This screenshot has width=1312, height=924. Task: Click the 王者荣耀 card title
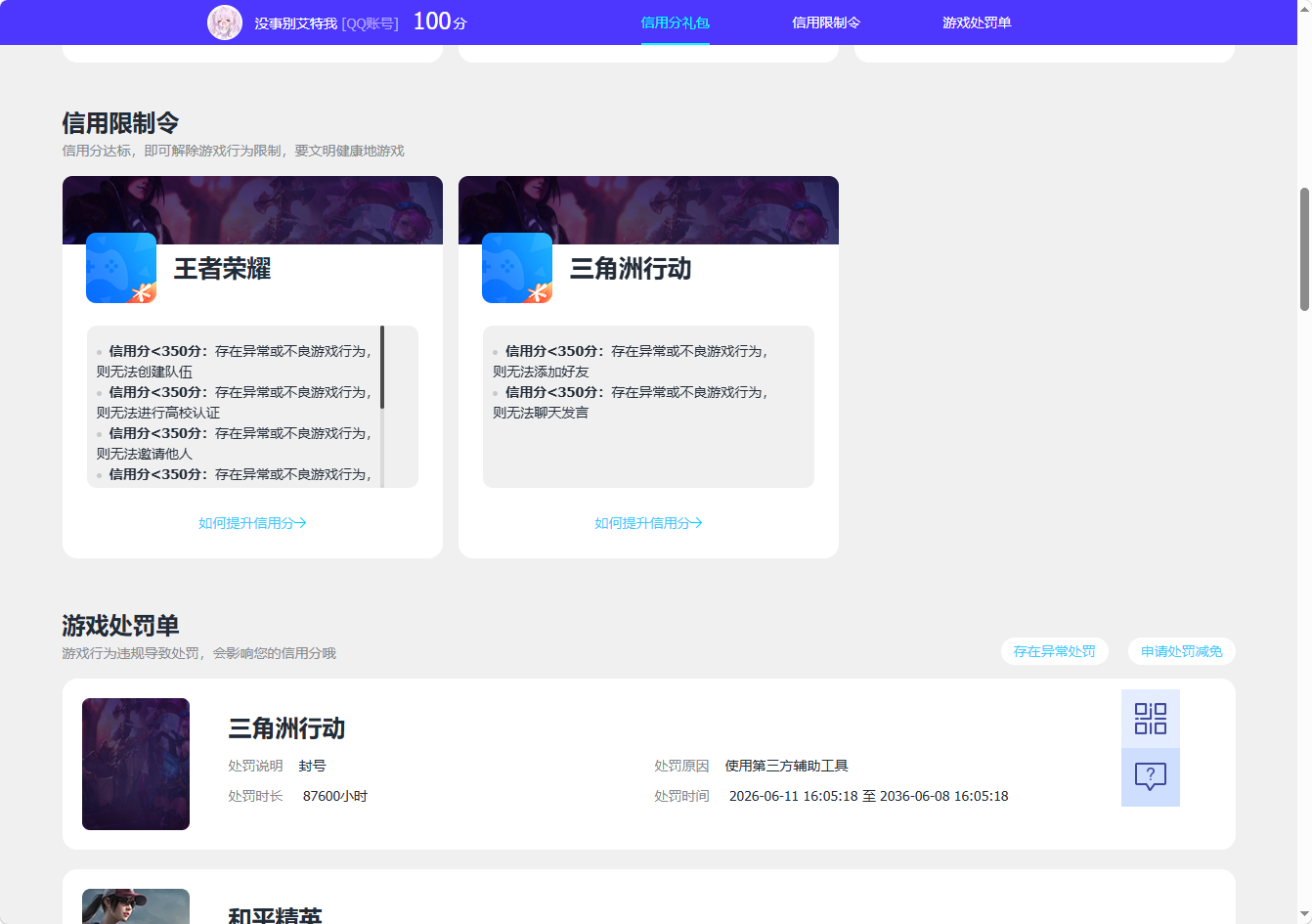[x=223, y=269]
